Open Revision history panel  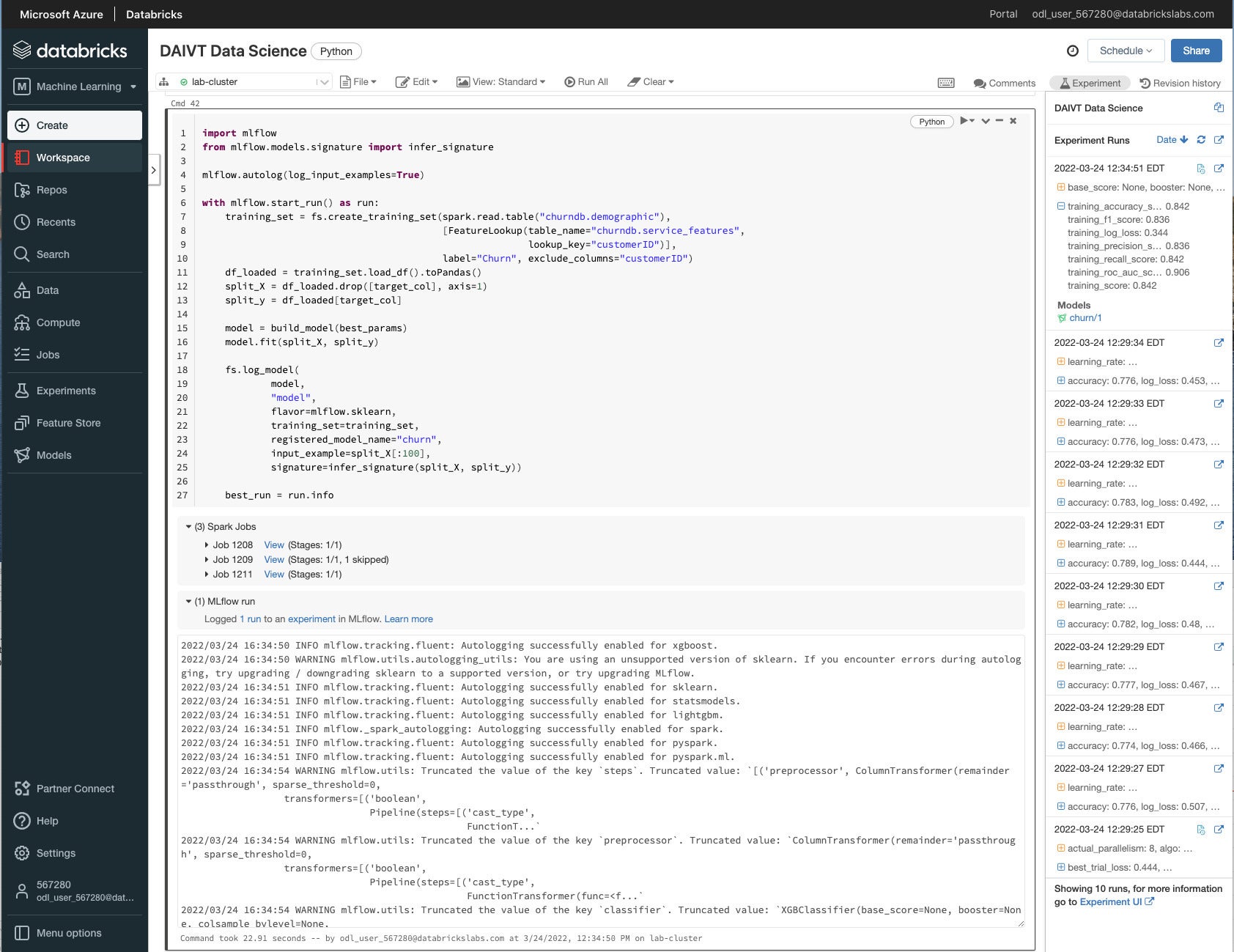1180,83
